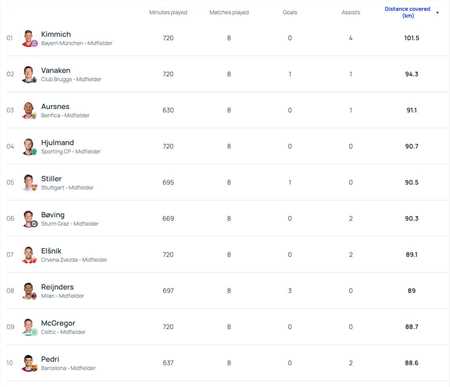Viewport: 450px width, 387px height.
Task: Open the Vanaken name link
Action: [56, 70]
